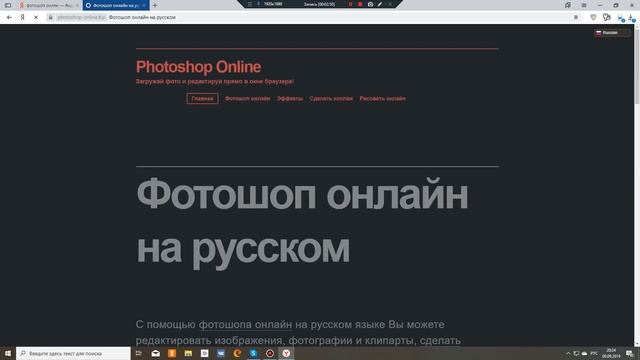Image resolution: width=640 pixels, height=360 pixels.
Task: Go back with the browser back arrow
Action: 9,17
